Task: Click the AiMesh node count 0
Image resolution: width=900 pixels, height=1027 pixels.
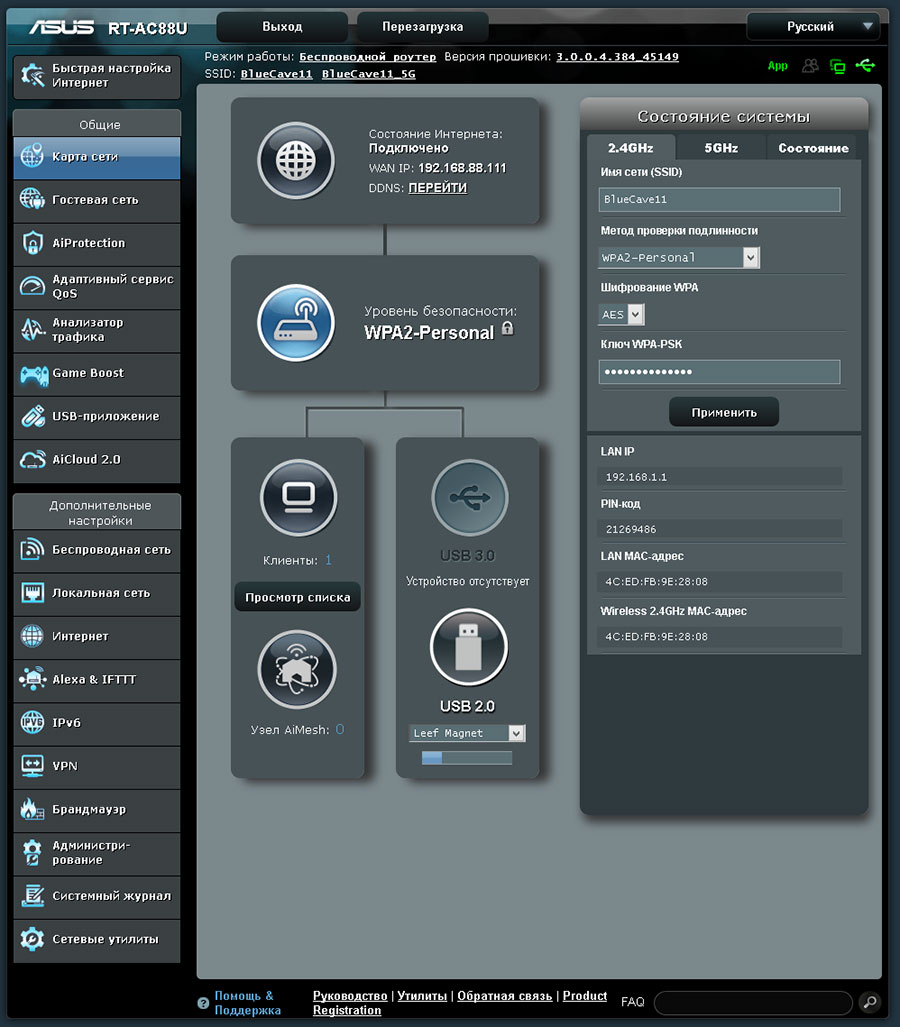Action: (x=339, y=730)
